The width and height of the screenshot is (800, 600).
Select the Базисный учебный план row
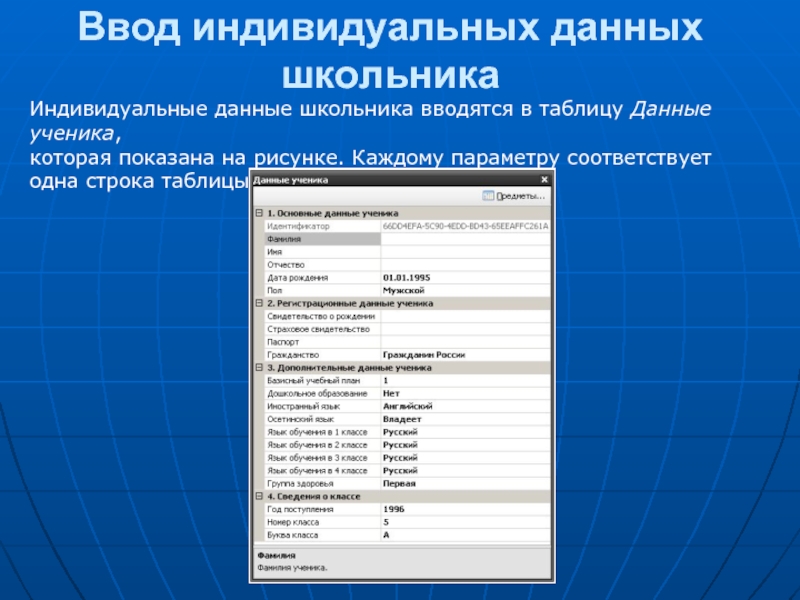coord(314,381)
